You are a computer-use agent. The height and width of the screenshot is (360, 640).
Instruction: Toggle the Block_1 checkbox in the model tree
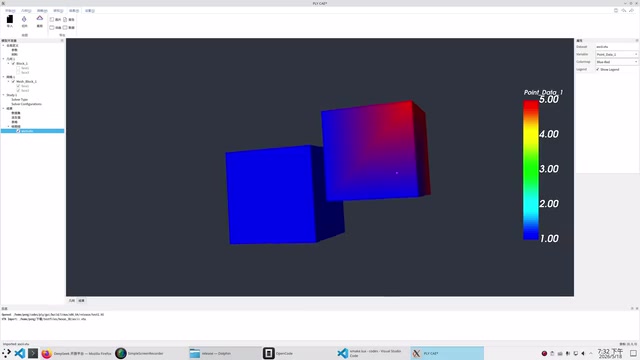pos(13,64)
